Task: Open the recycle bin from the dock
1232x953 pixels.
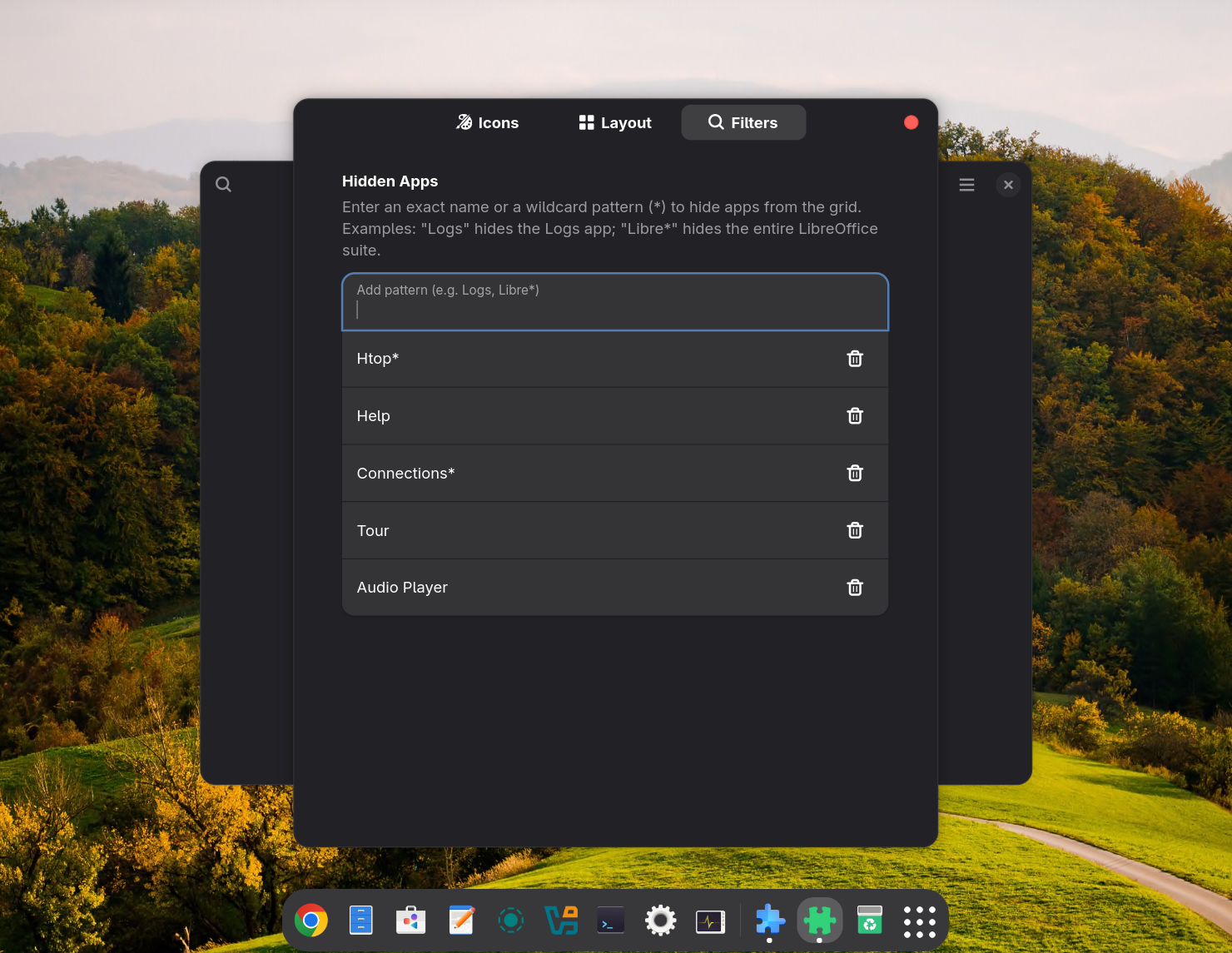Action: tap(869, 921)
